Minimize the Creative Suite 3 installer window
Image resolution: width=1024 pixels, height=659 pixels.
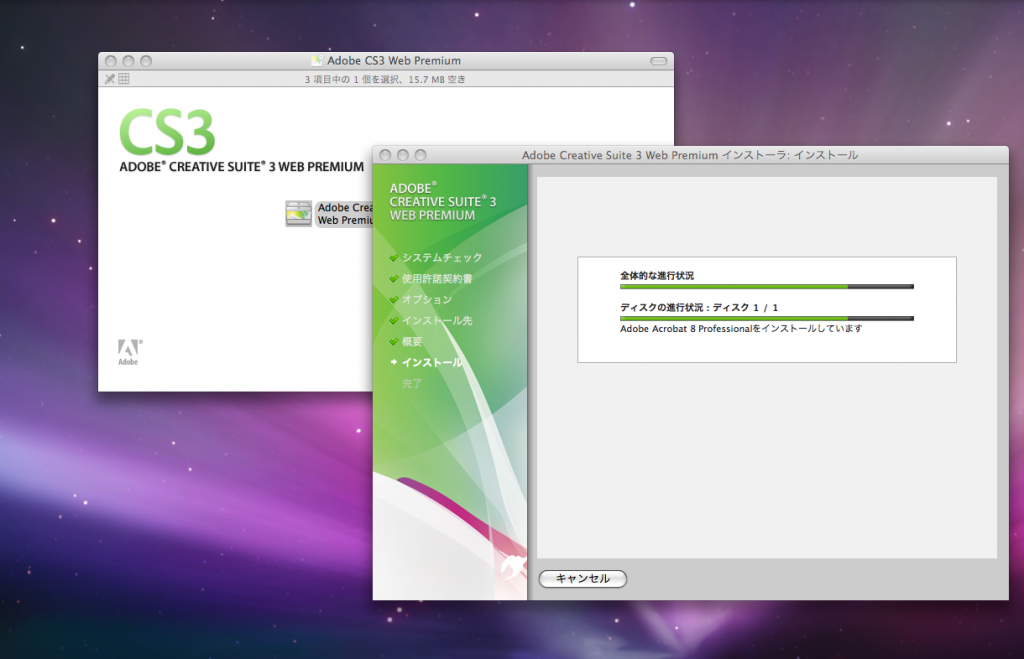pyautogui.click(x=403, y=155)
